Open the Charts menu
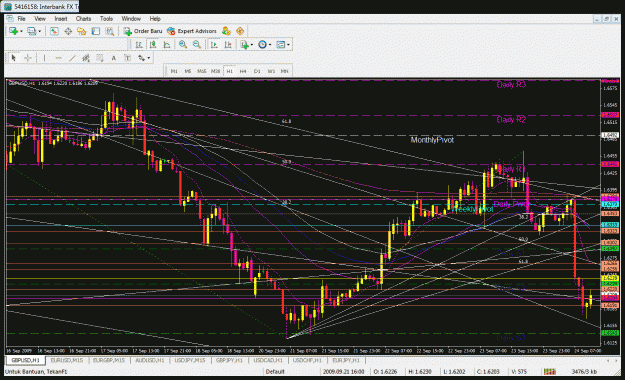Image resolution: width=625 pixels, height=380 pixels. (x=83, y=19)
